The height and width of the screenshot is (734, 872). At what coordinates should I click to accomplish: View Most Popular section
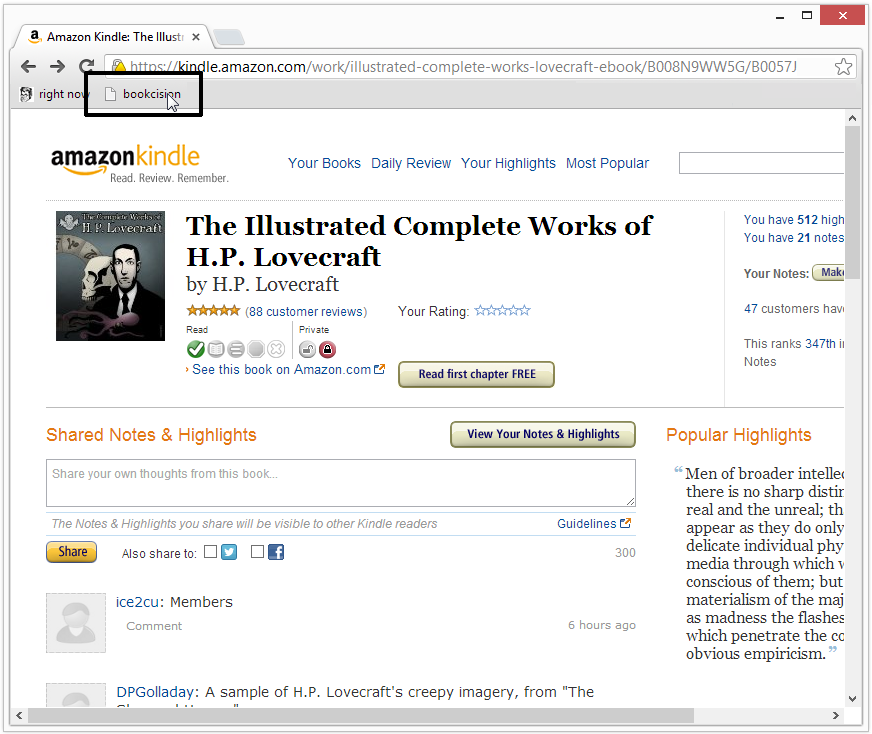tap(607, 163)
